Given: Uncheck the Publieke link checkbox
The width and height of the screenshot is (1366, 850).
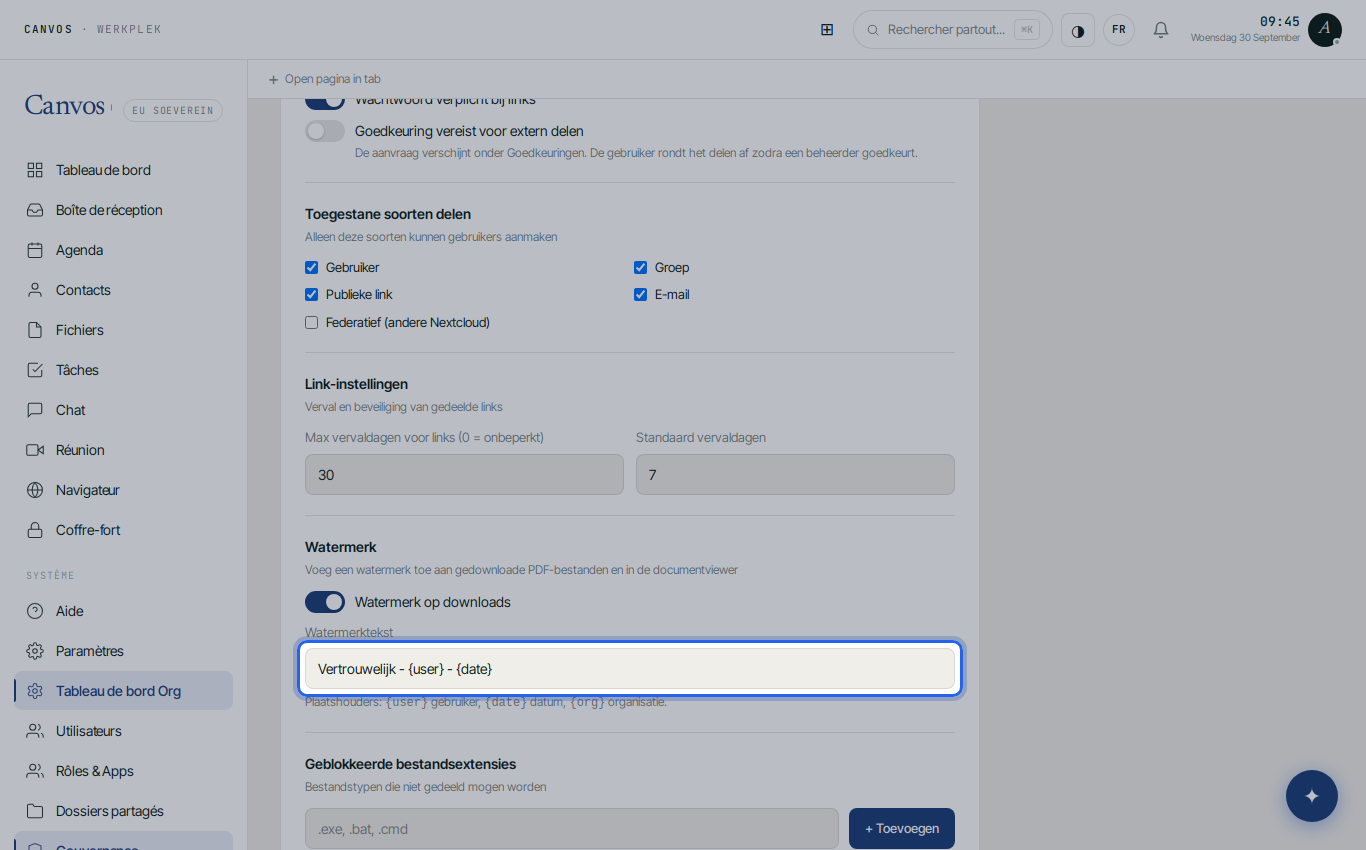Looking at the screenshot, I should pos(311,294).
